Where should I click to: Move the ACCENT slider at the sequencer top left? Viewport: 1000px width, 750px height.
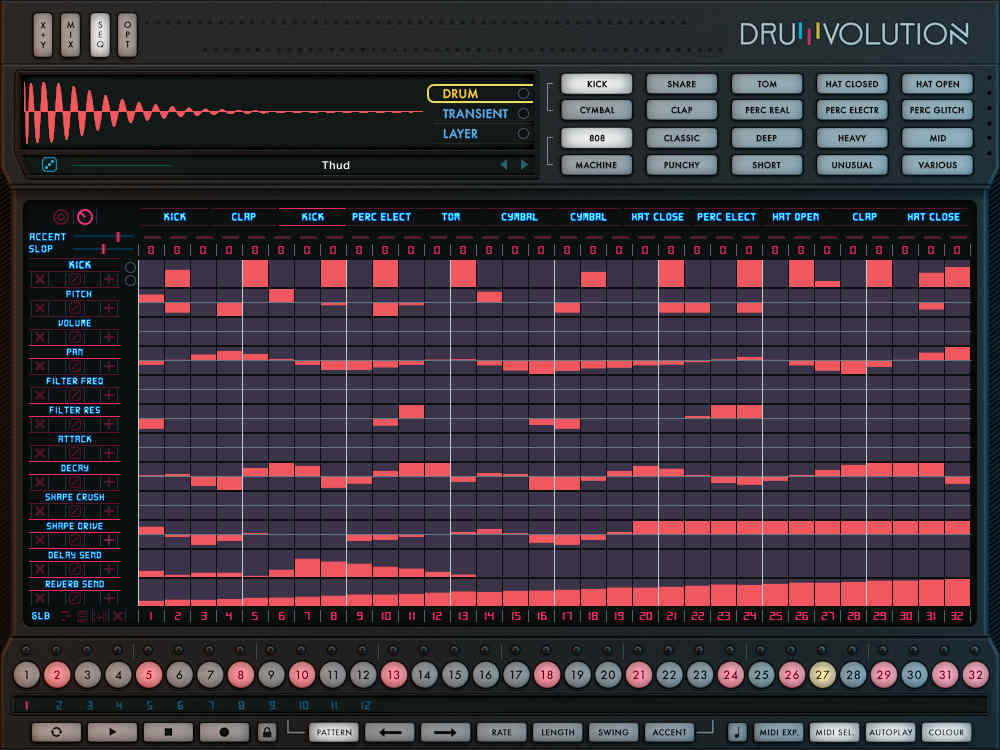(117, 236)
